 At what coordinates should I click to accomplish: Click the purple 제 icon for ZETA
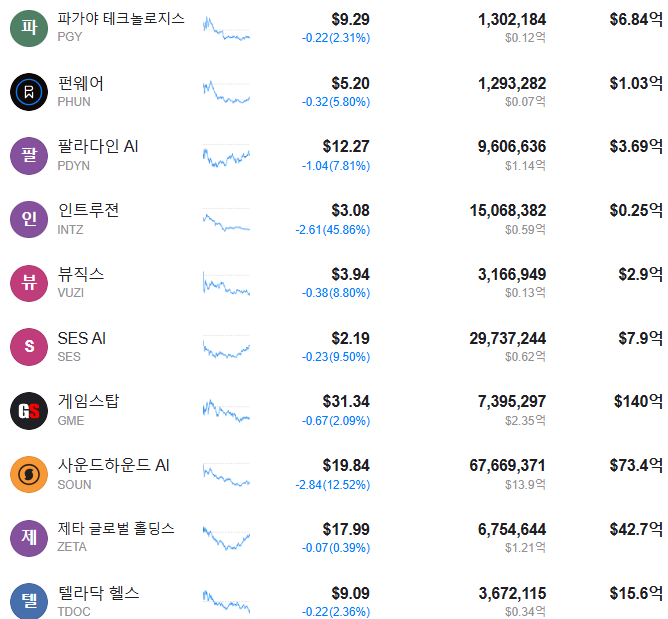[x=29, y=538]
